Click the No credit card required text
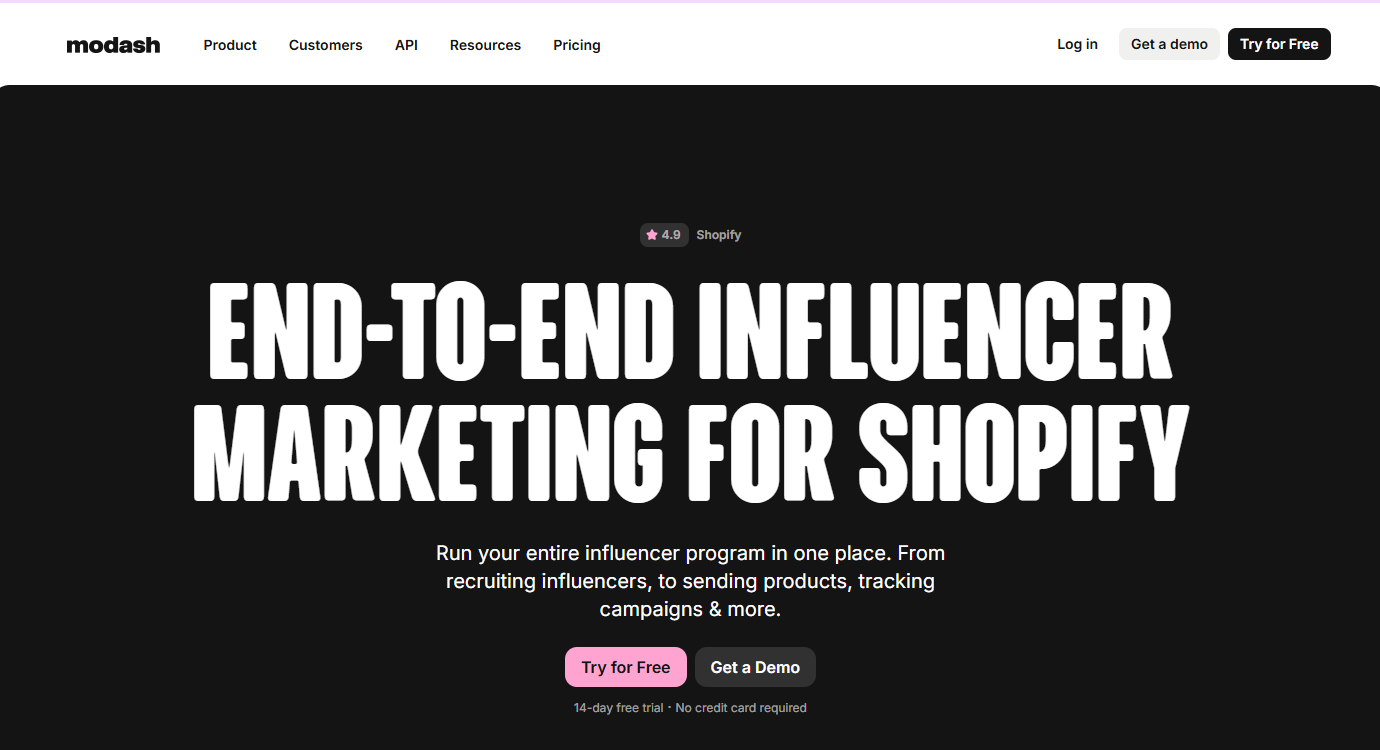1380x750 pixels. 741,708
